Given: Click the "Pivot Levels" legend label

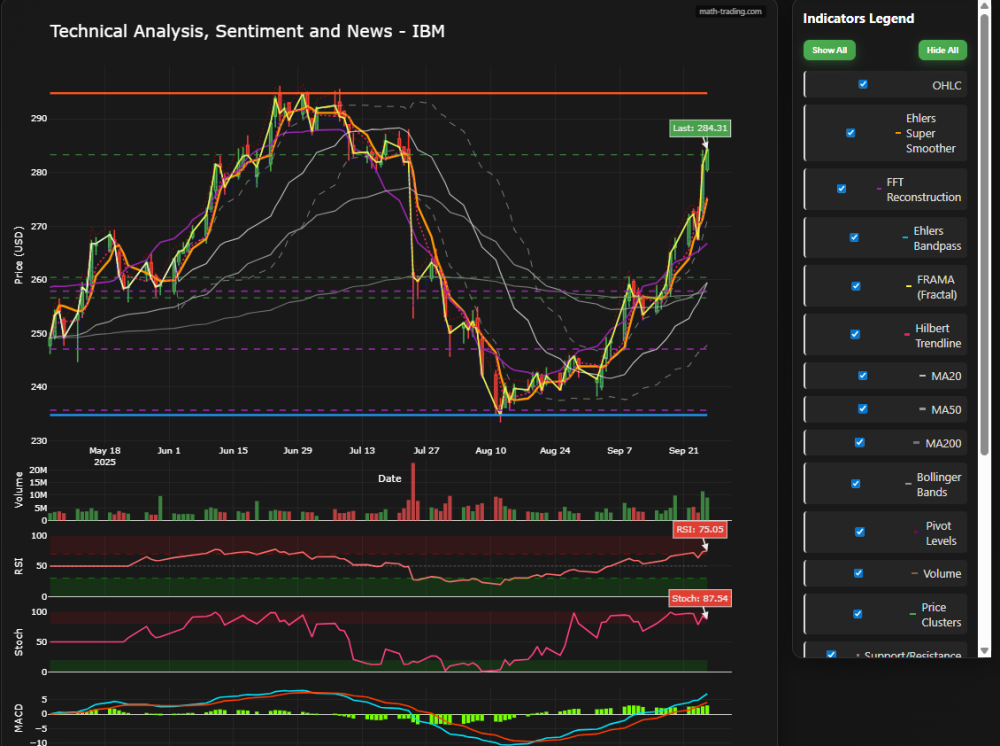Looking at the screenshot, I should pos(941,533).
